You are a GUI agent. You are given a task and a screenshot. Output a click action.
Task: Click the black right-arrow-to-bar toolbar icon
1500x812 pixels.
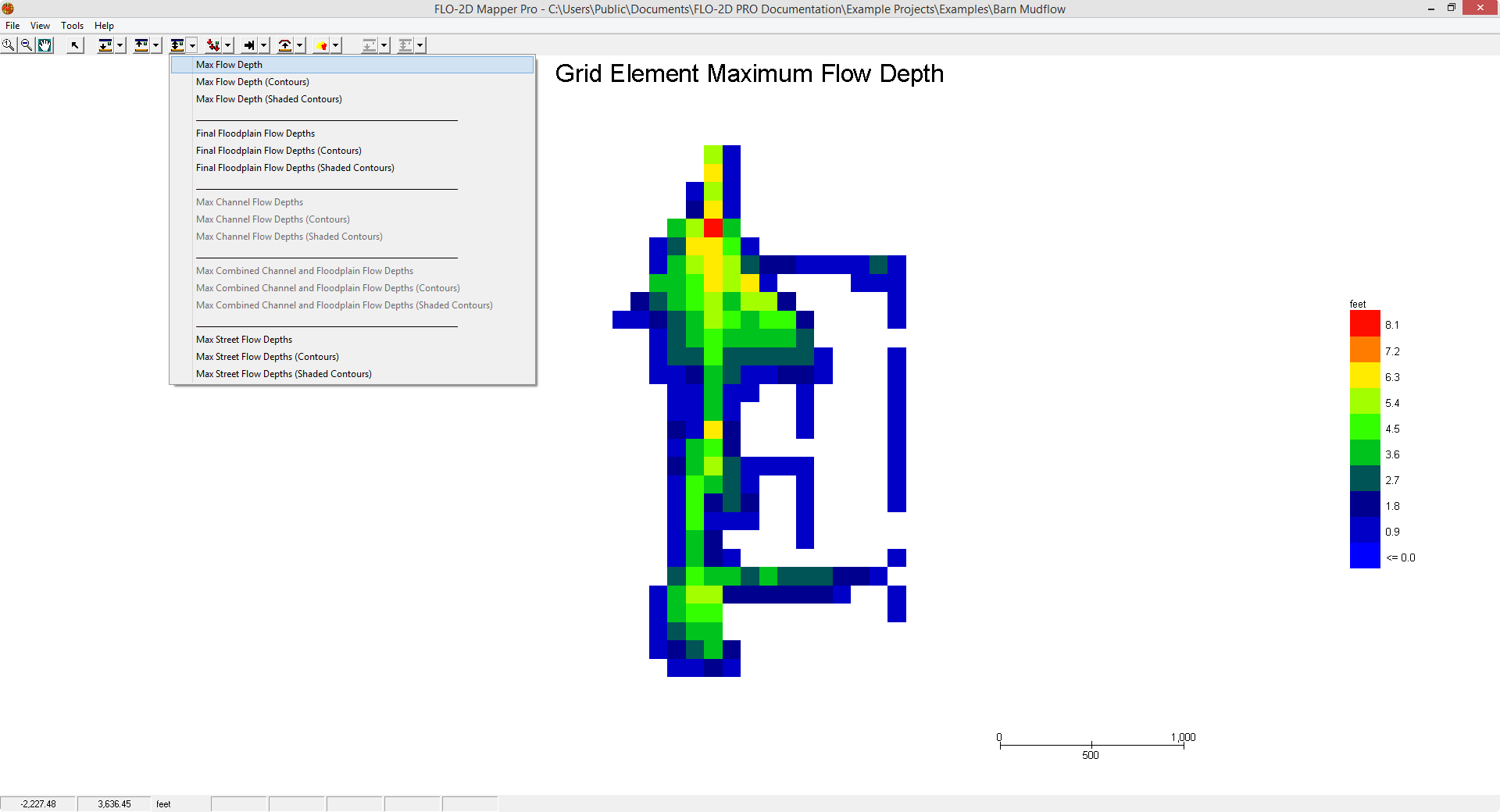tap(248, 45)
